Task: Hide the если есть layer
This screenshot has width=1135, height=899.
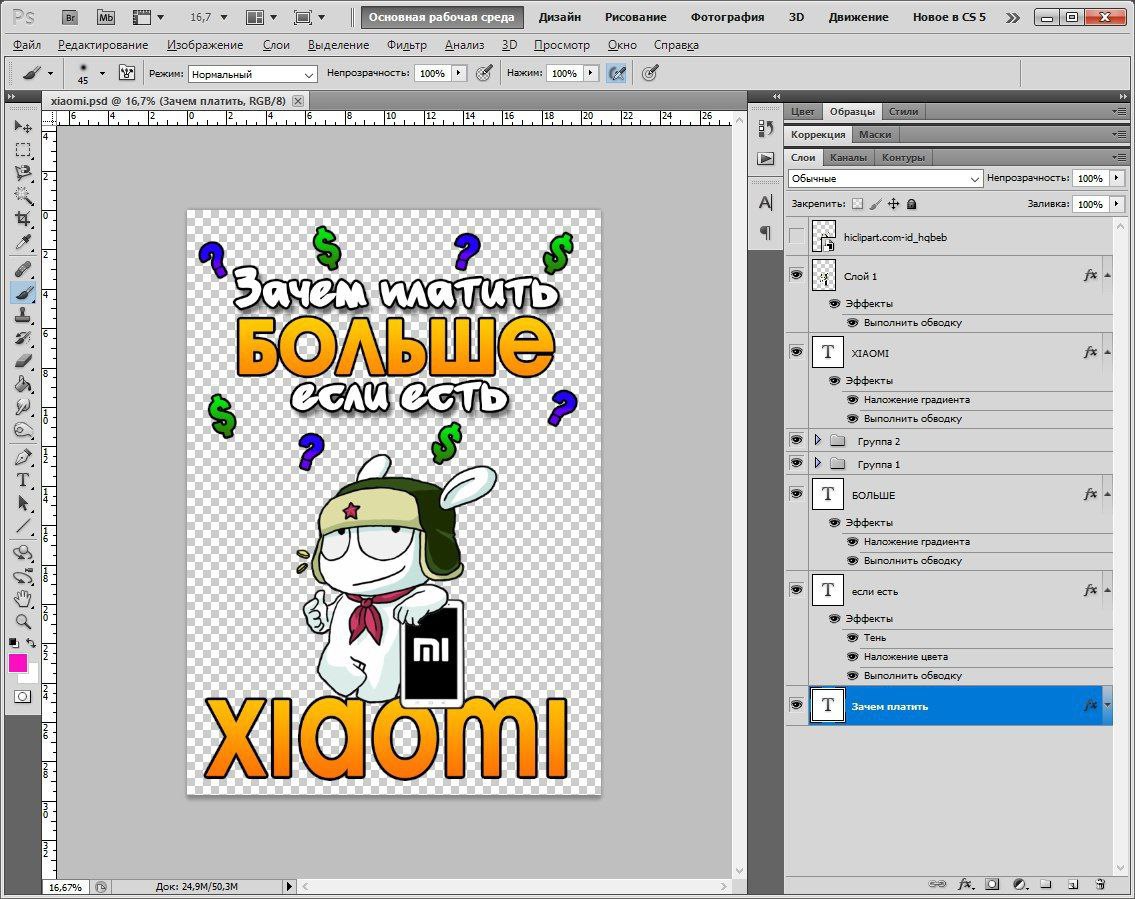Action: click(x=796, y=590)
